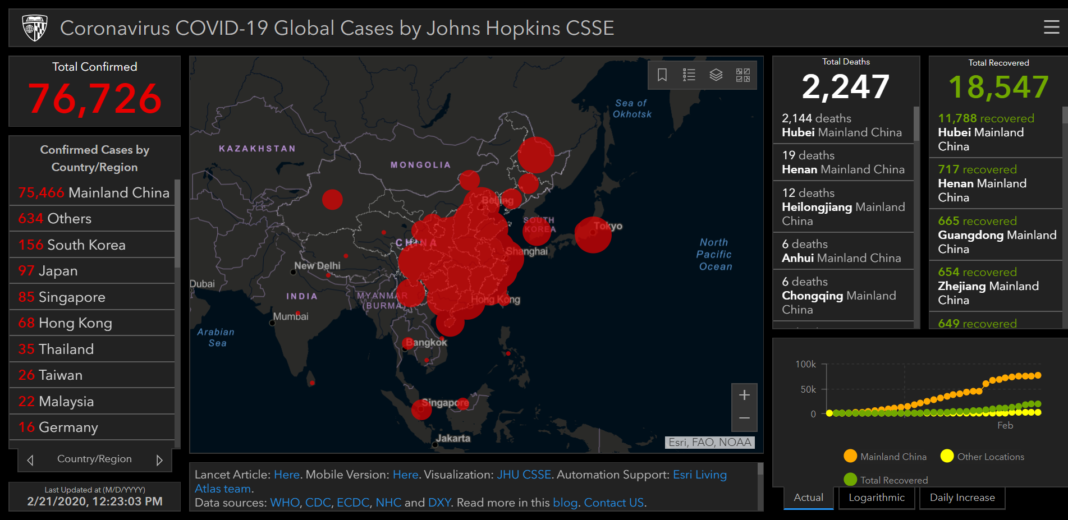Show the map legend list
1068x520 pixels.
[x=689, y=75]
